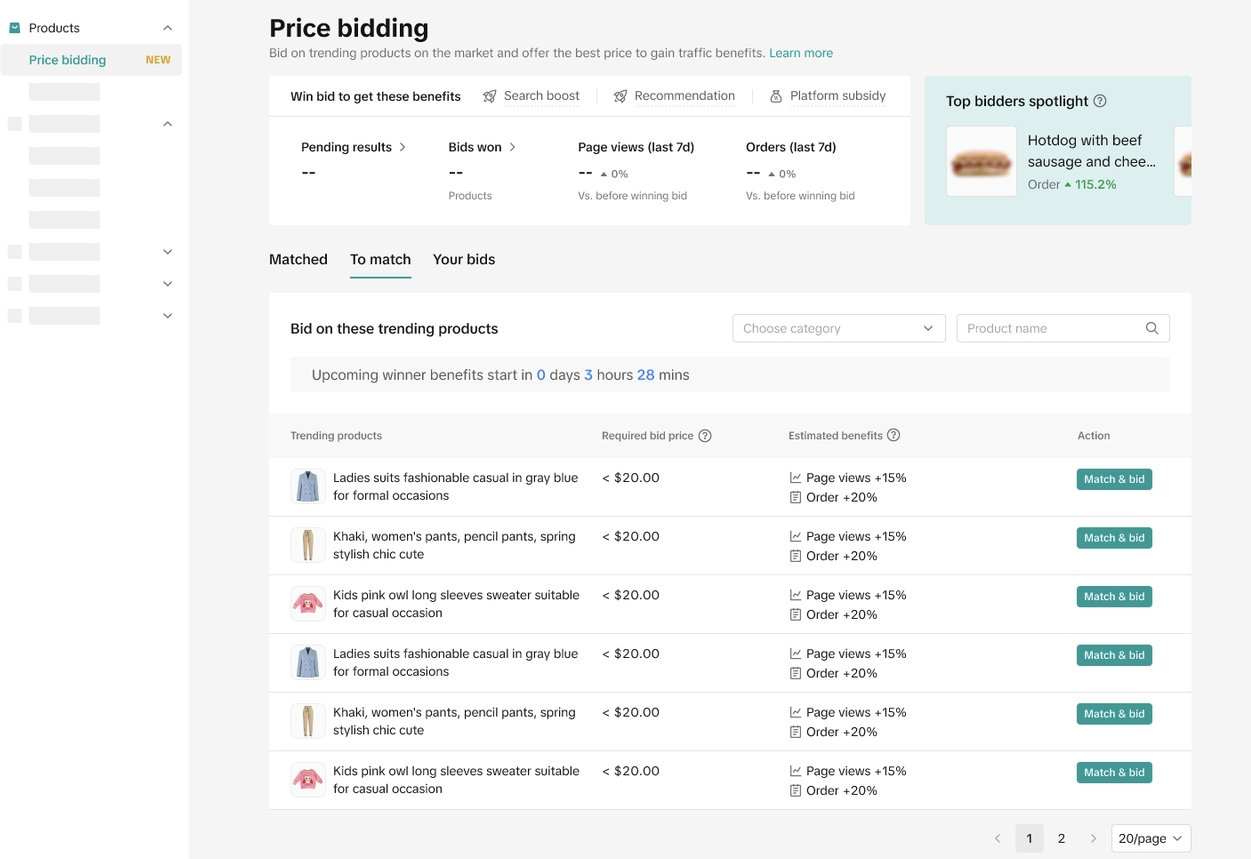The image size is (1251, 859).
Task: Click the Platform subsidy money bag icon
Action: [x=776, y=96]
